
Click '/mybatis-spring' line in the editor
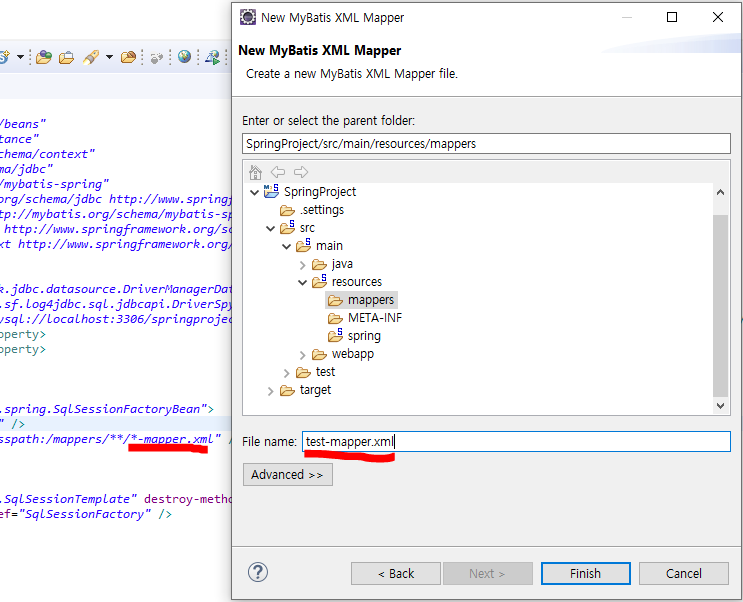click(x=54, y=184)
